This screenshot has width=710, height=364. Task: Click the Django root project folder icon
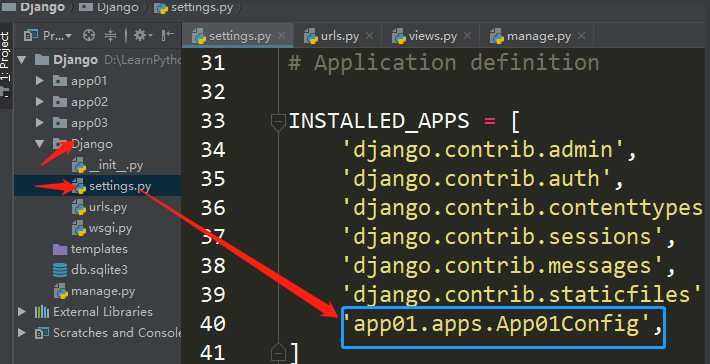pyautogui.click(x=42, y=60)
